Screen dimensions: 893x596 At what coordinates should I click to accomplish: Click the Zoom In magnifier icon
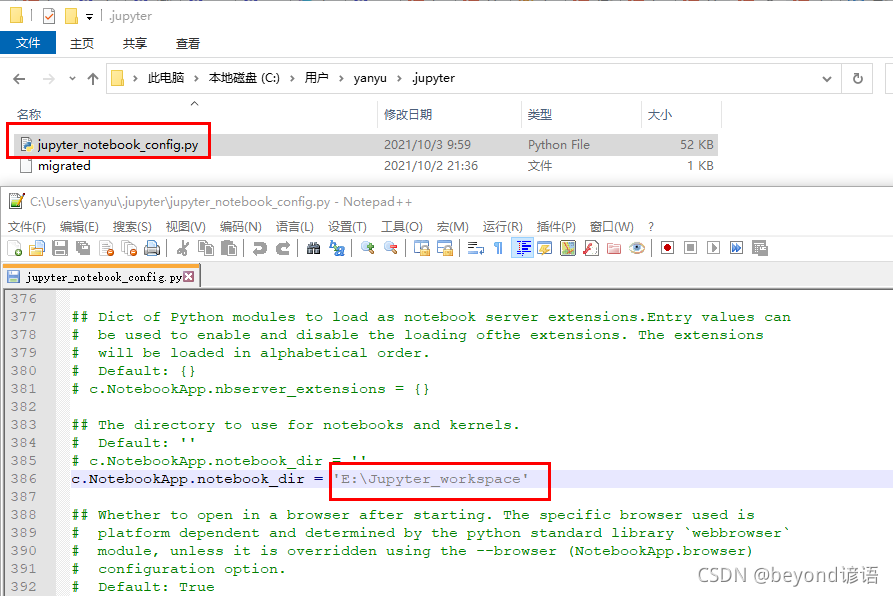[367, 248]
